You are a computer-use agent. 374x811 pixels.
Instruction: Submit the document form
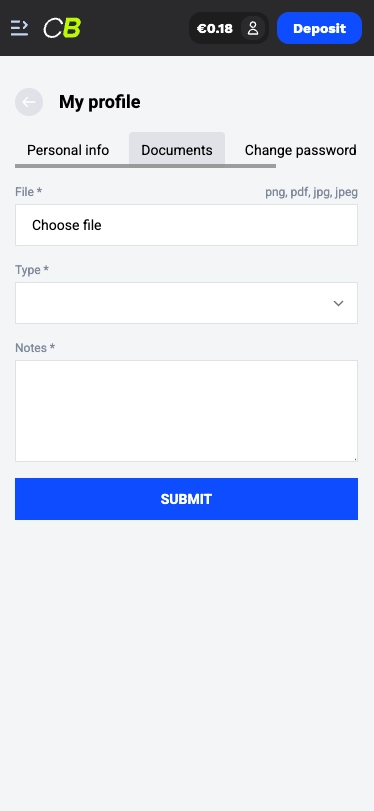(x=186, y=499)
